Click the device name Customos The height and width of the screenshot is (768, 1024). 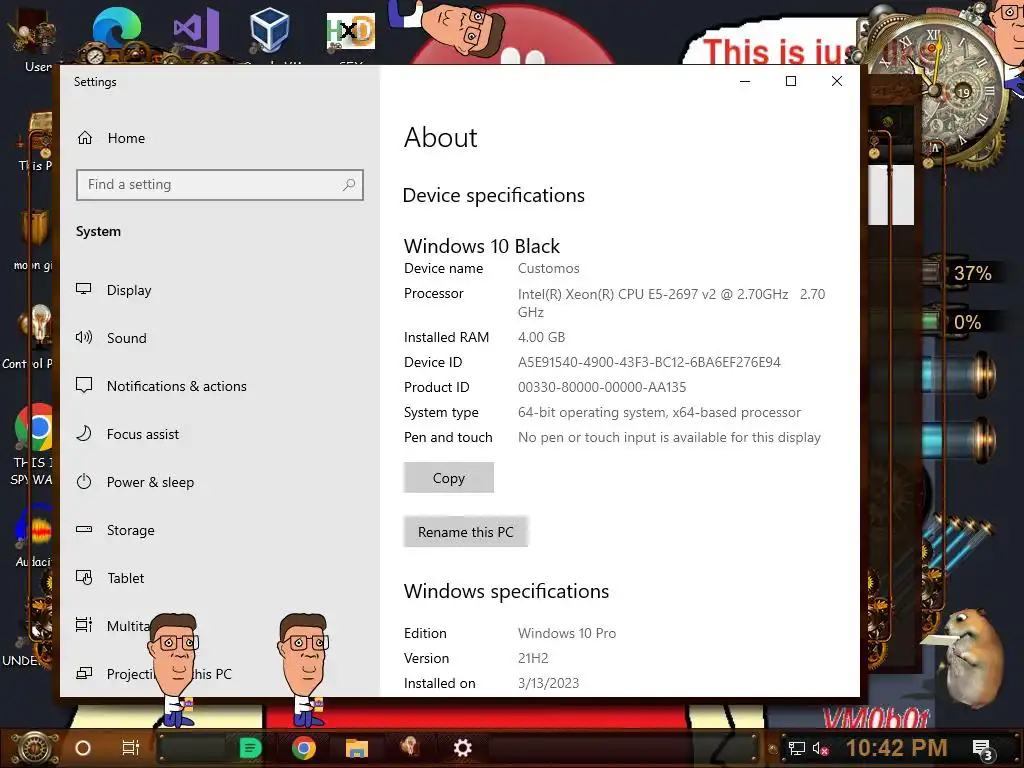[549, 268]
